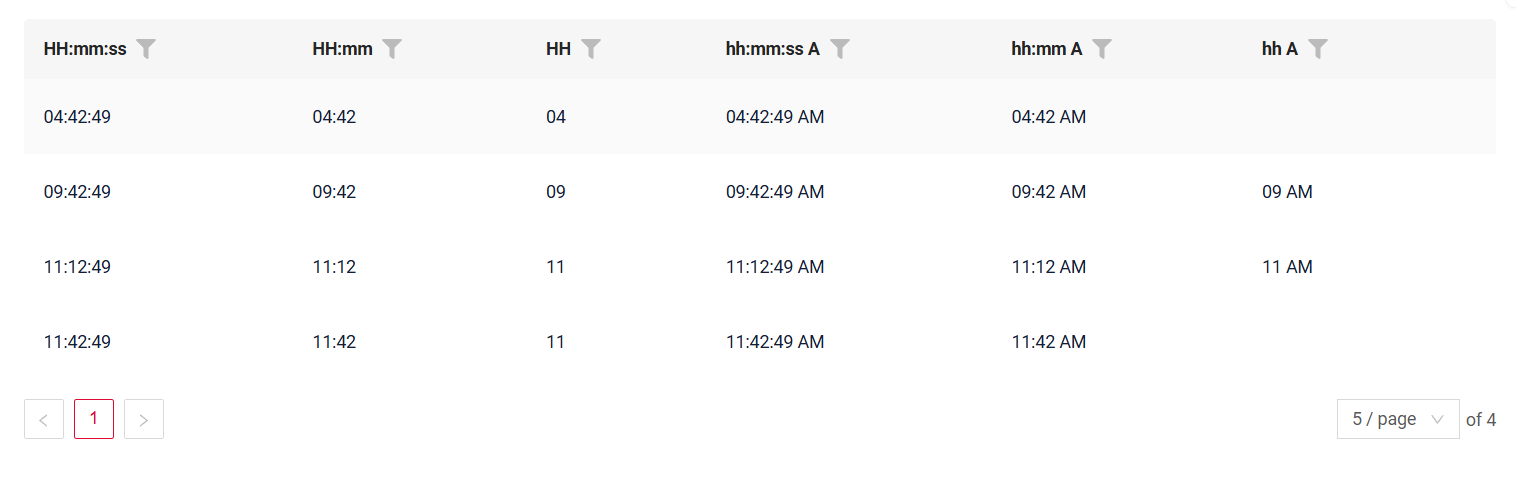1516x480 pixels.
Task: Select the 11:12 AM cell
Action: (x=1048, y=267)
